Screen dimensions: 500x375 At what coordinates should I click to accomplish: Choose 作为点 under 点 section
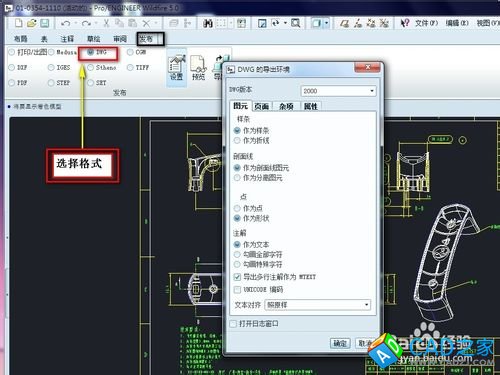pyautogui.click(x=248, y=209)
